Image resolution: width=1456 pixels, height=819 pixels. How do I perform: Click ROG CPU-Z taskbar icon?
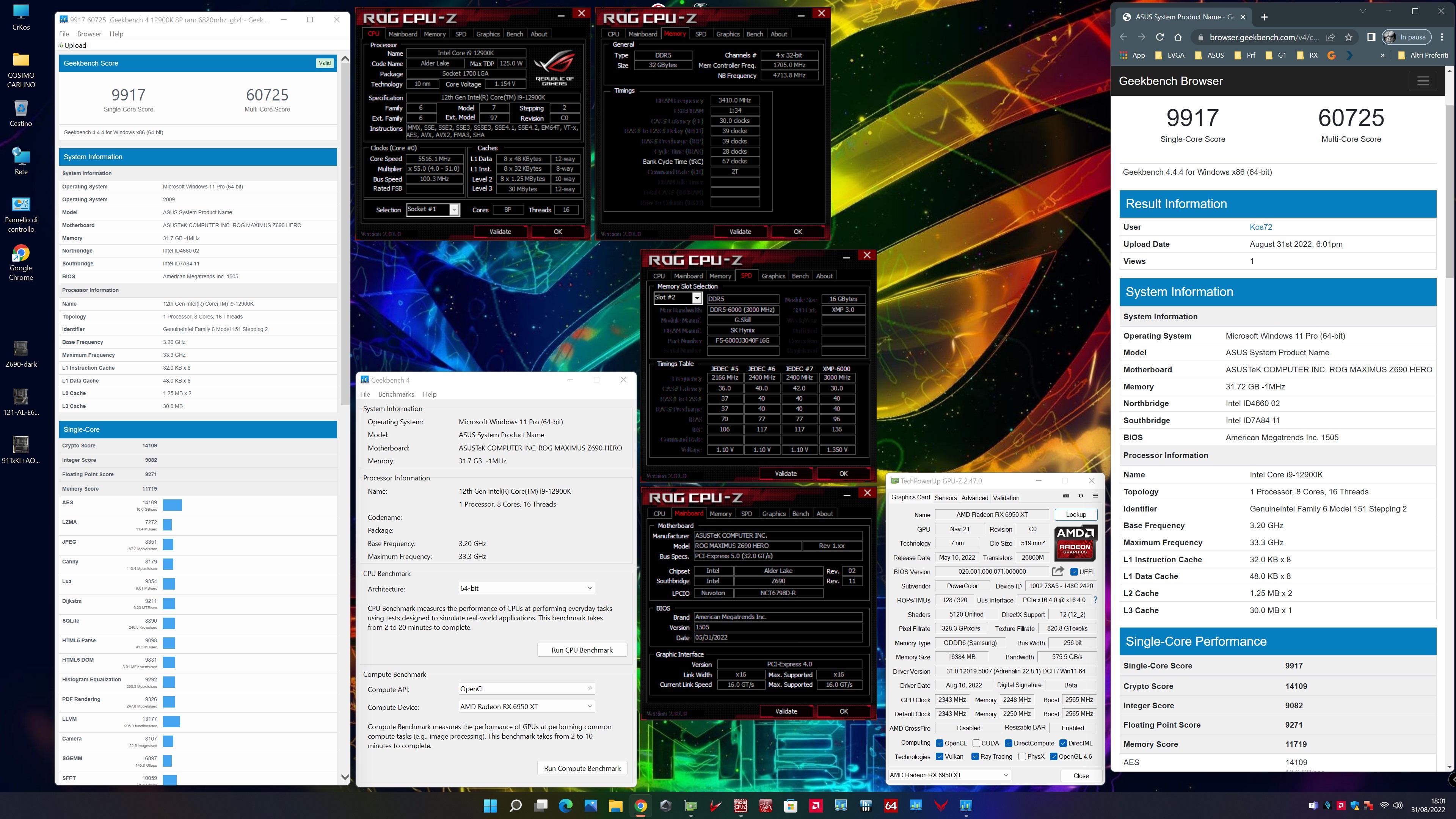tap(741, 805)
